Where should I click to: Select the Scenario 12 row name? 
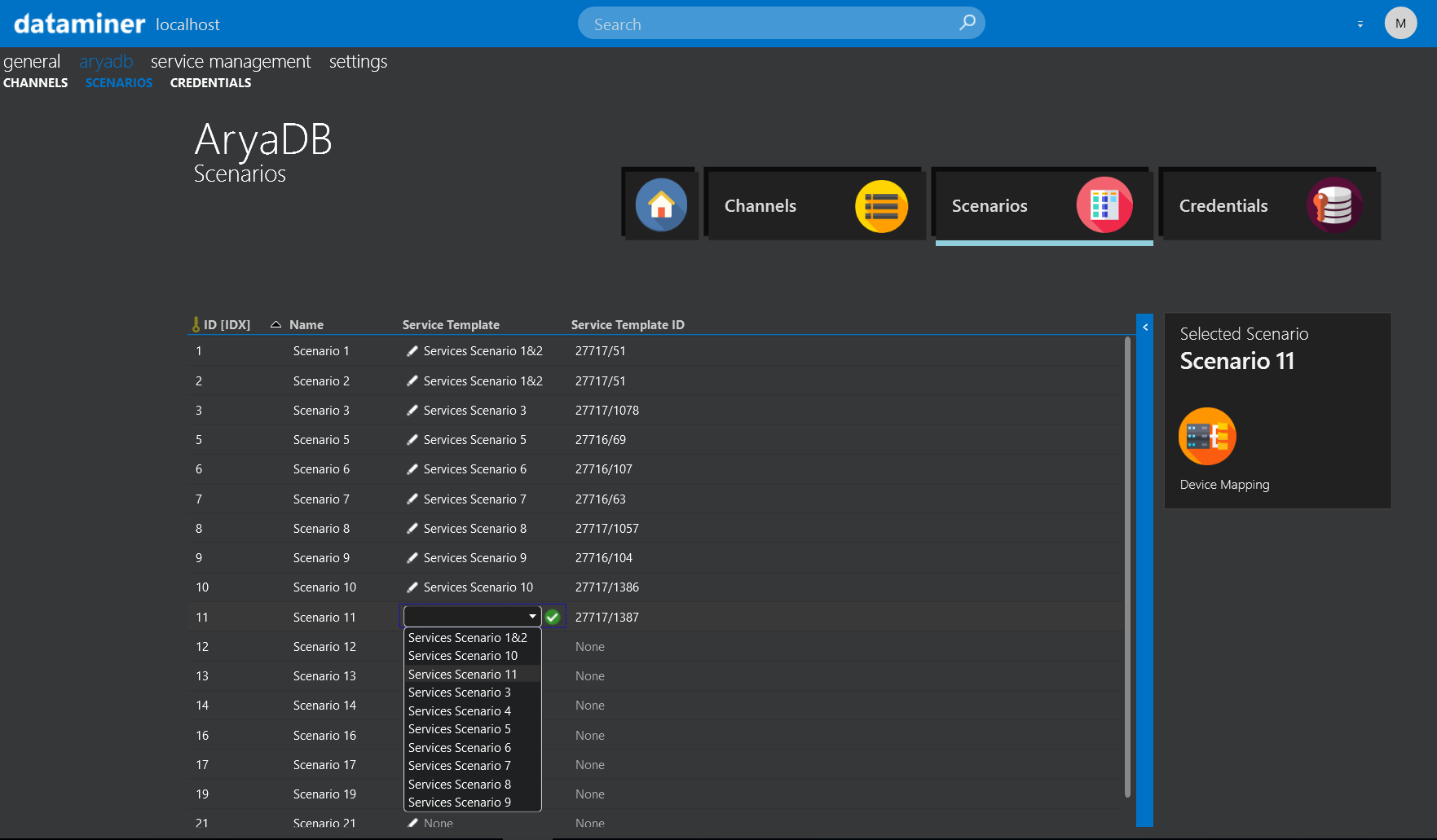pyautogui.click(x=324, y=647)
